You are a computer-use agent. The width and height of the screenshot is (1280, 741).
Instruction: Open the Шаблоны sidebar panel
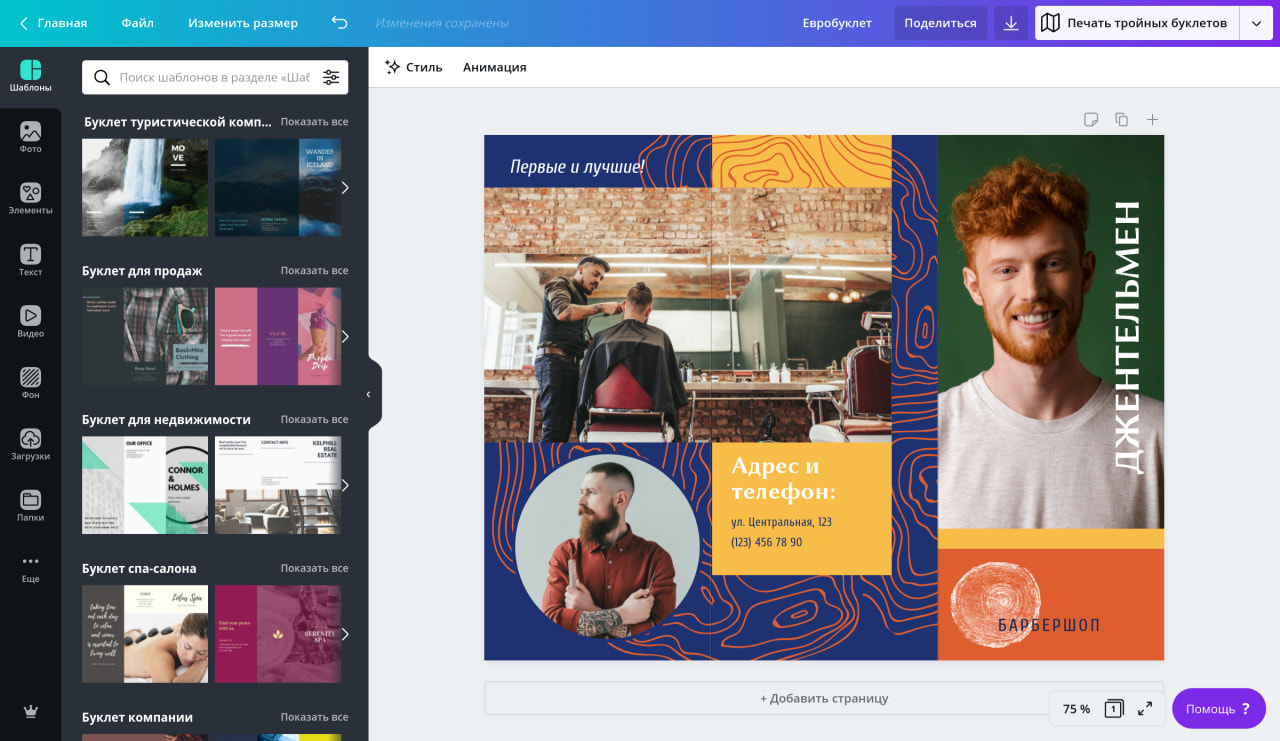[30, 77]
